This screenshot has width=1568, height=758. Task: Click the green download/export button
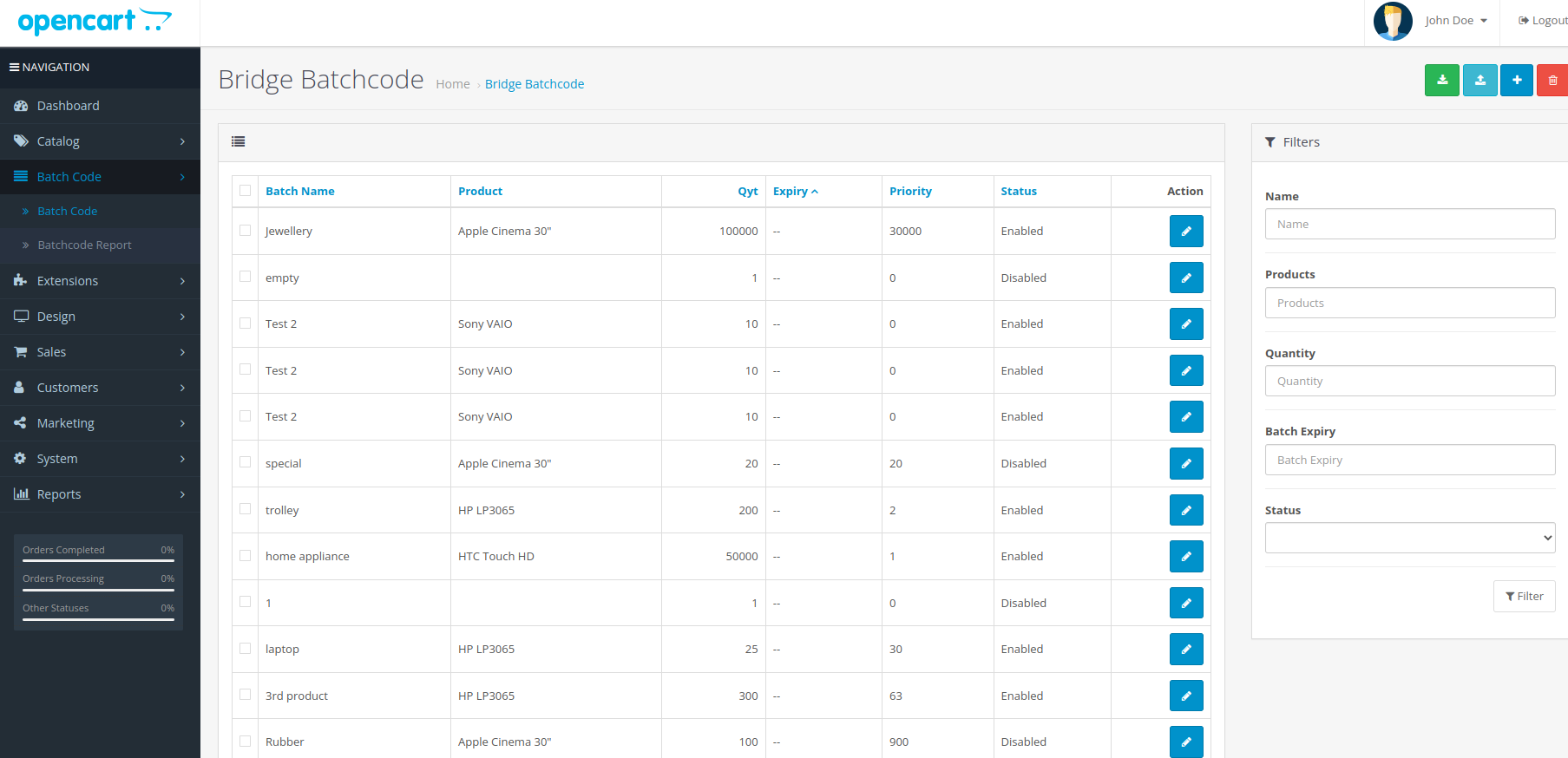1441,81
